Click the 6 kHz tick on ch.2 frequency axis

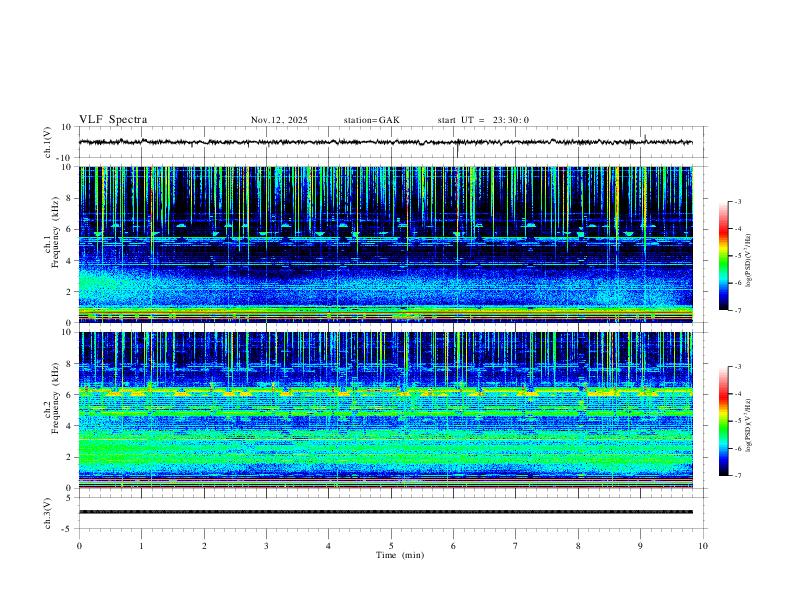[x=69, y=395]
